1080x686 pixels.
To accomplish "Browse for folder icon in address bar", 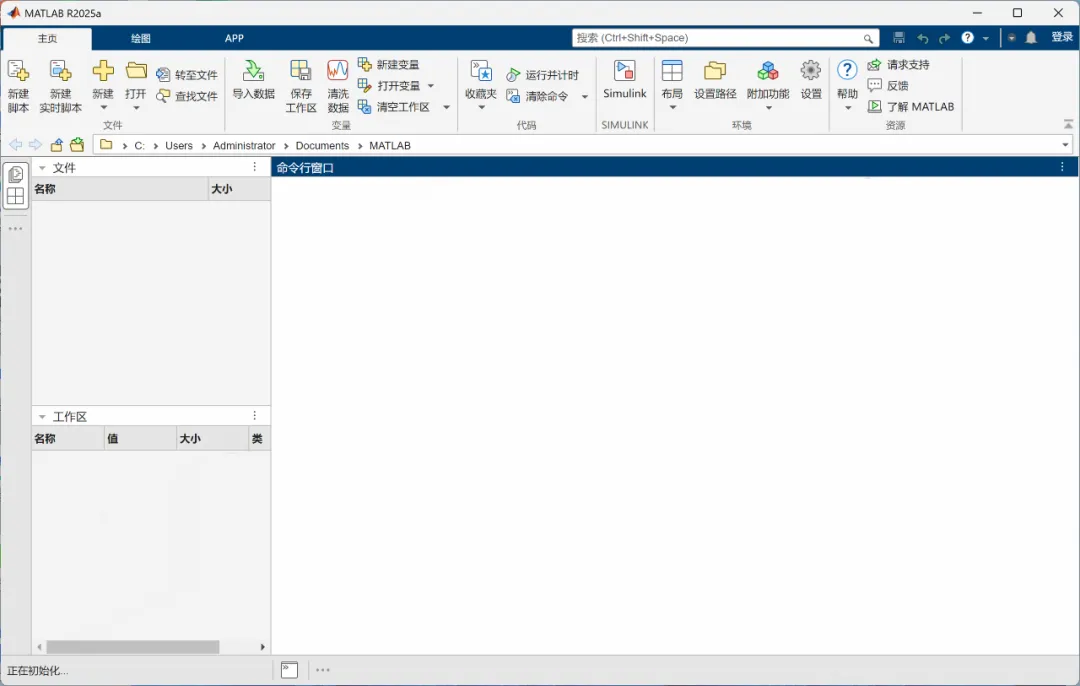I will point(77,145).
